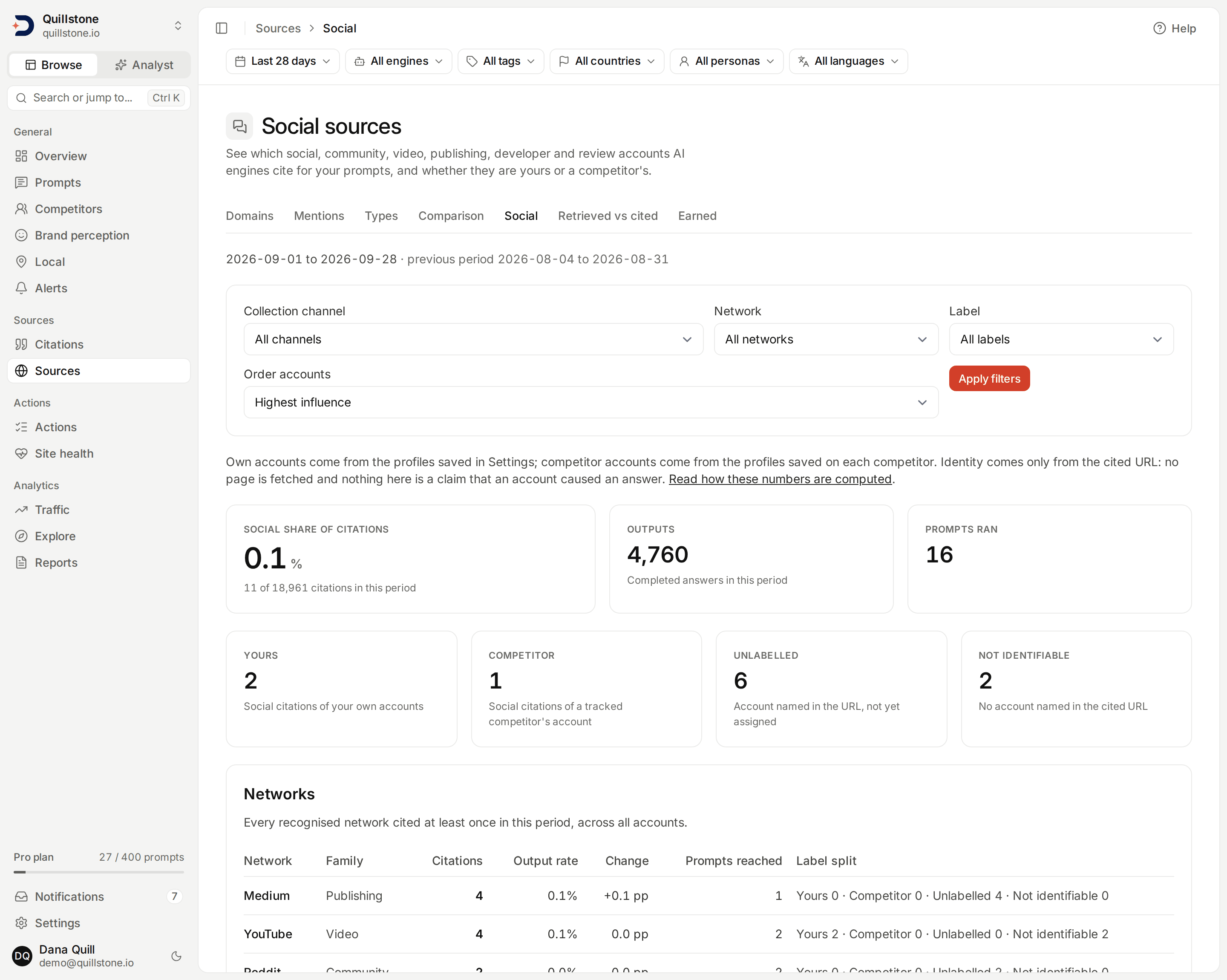
Task: Expand the Label dropdown
Action: pos(1061,339)
